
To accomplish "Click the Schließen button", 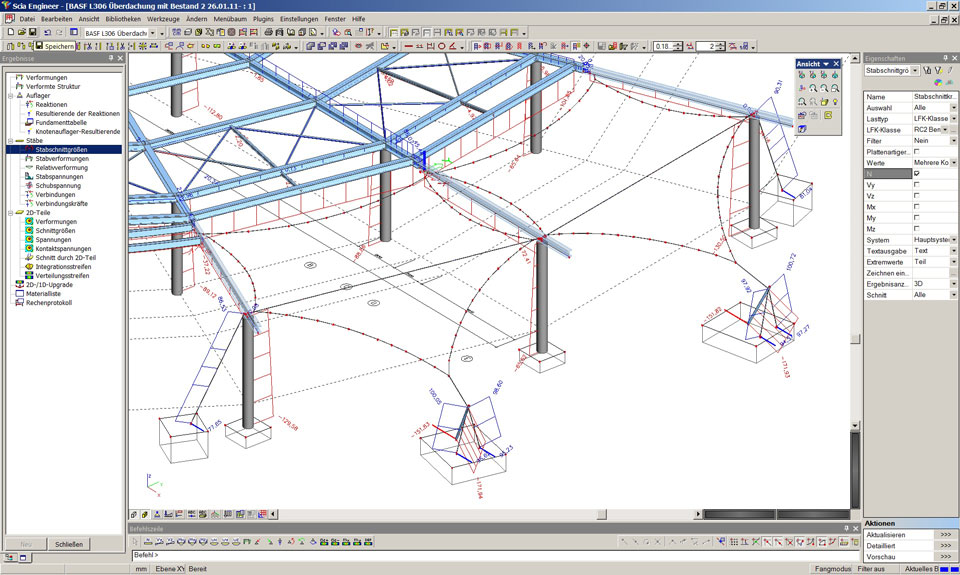I will (x=69, y=544).
